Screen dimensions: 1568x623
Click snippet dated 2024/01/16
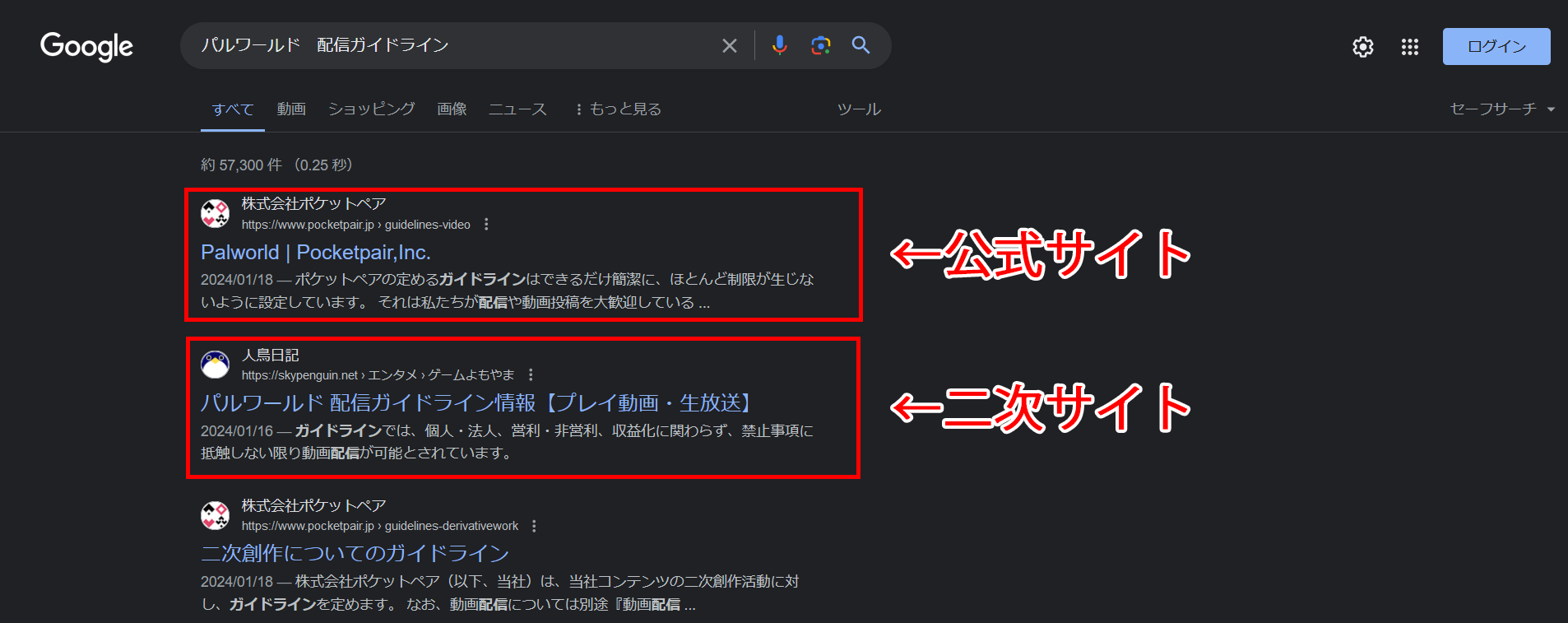[507, 442]
